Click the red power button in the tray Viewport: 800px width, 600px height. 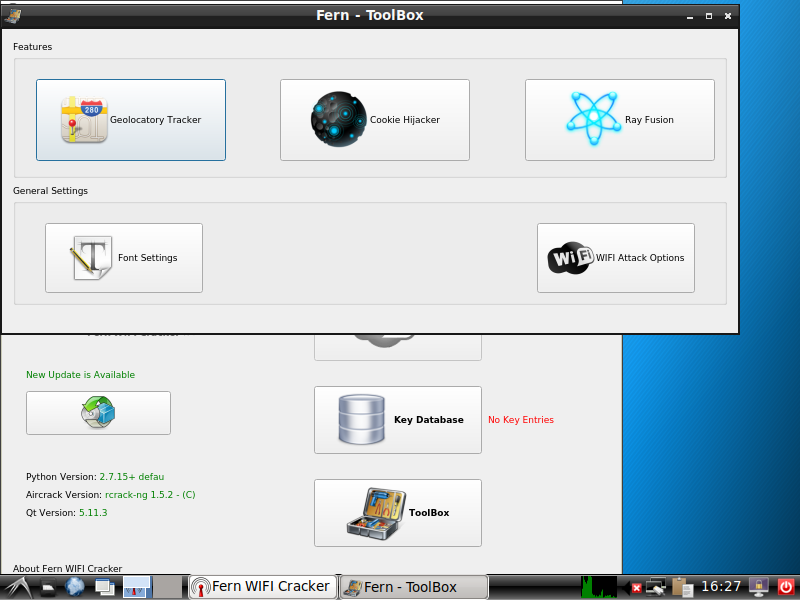(786, 587)
